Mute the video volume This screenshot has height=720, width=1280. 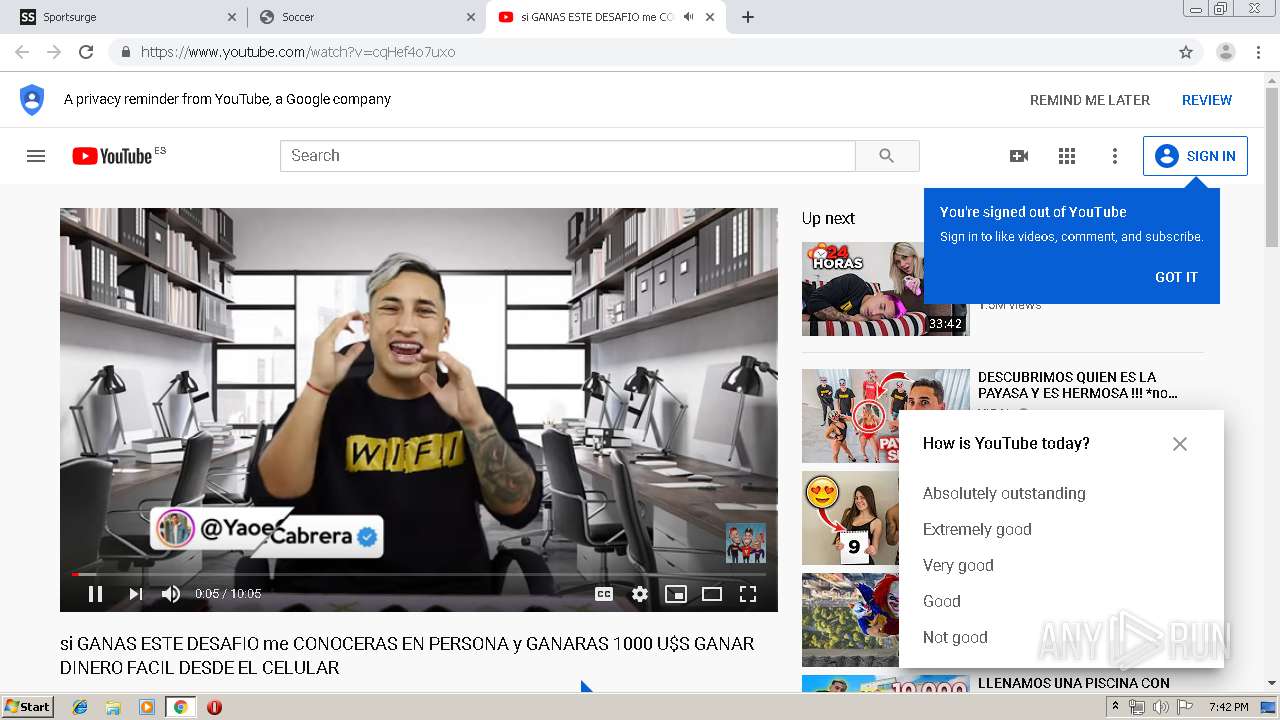171,594
